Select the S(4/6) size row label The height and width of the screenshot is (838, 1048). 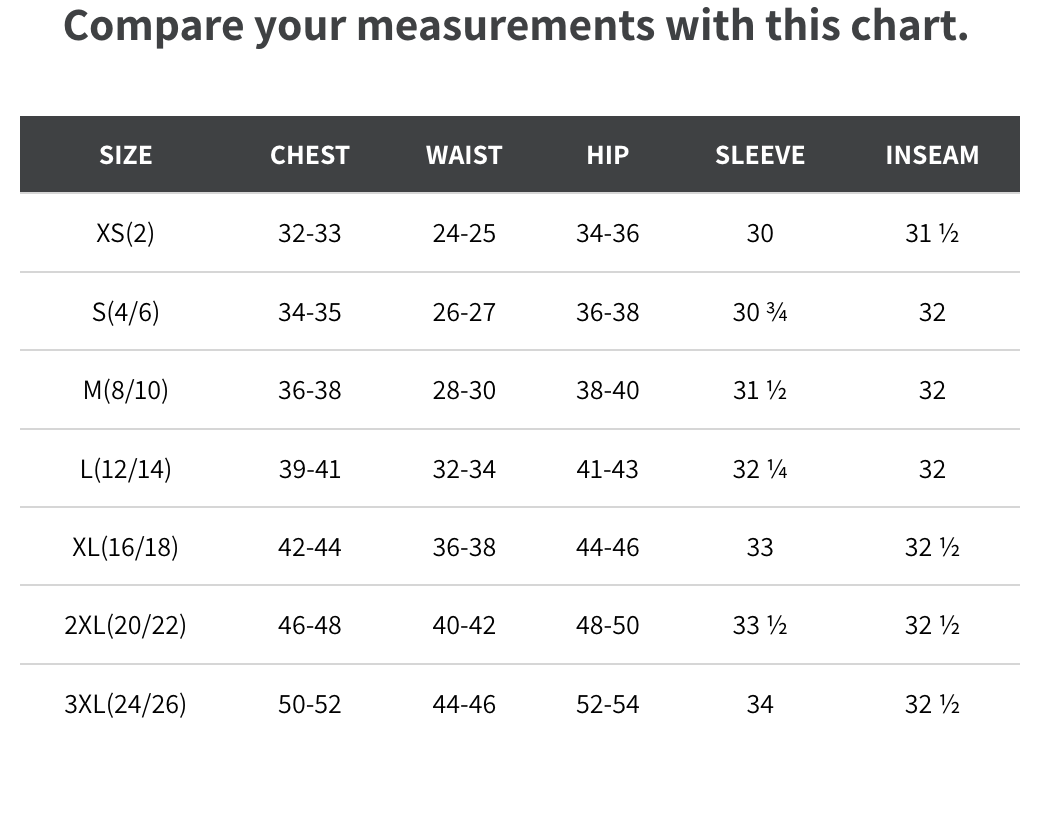126,312
